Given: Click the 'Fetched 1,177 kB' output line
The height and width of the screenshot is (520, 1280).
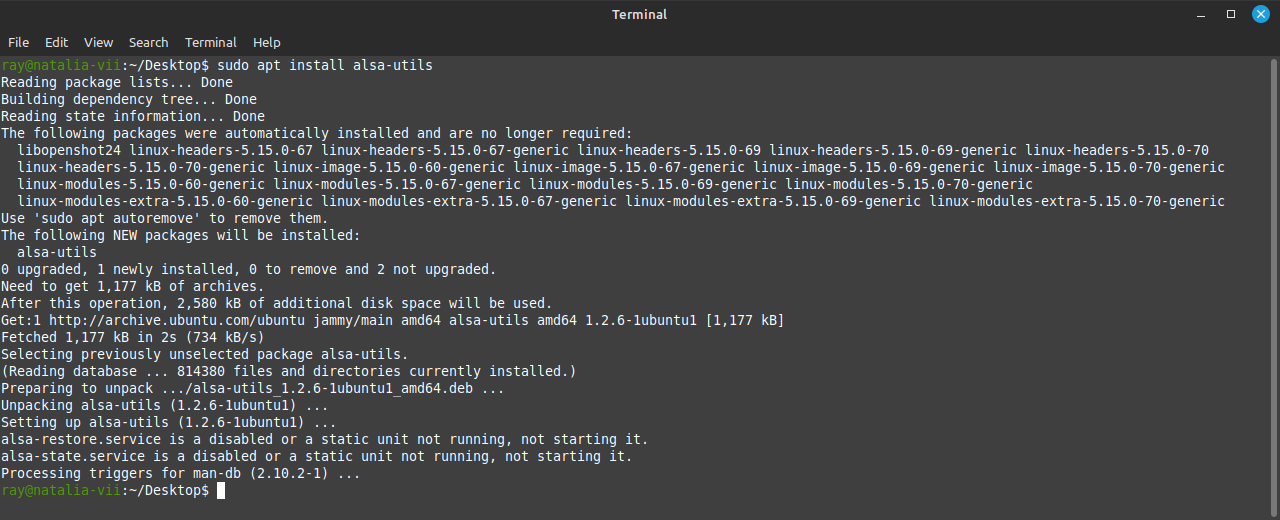Looking at the screenshot, I should tap(132, 337).
